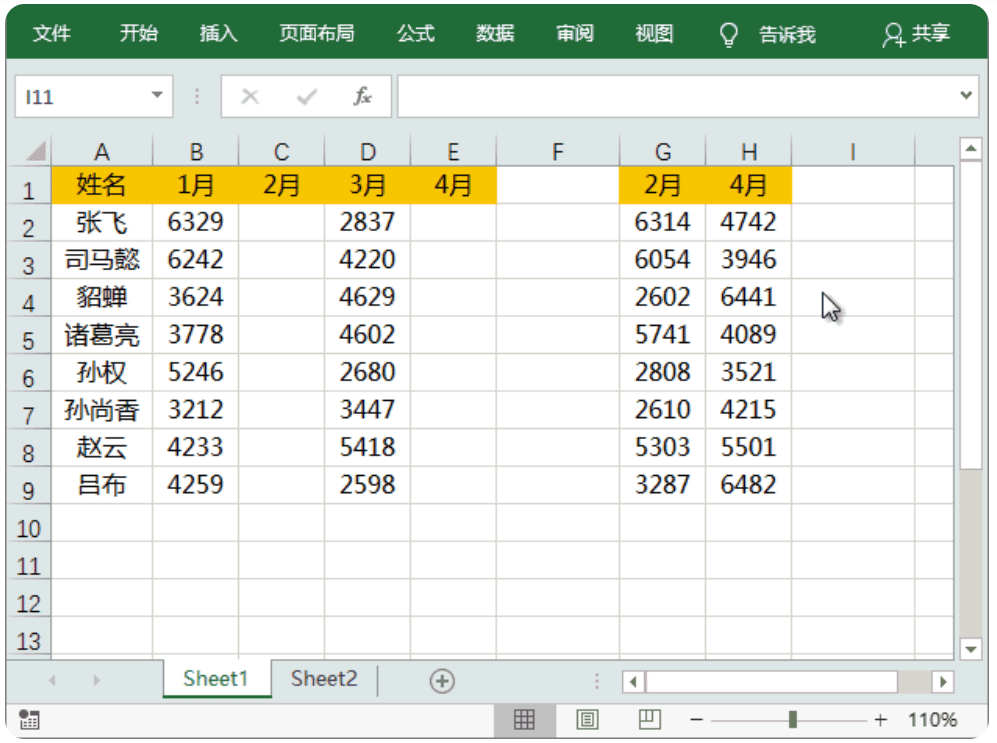Click the previous sheet navigation arrow
The width and height of the screenshot is (997, 743).
coord(52,680)
